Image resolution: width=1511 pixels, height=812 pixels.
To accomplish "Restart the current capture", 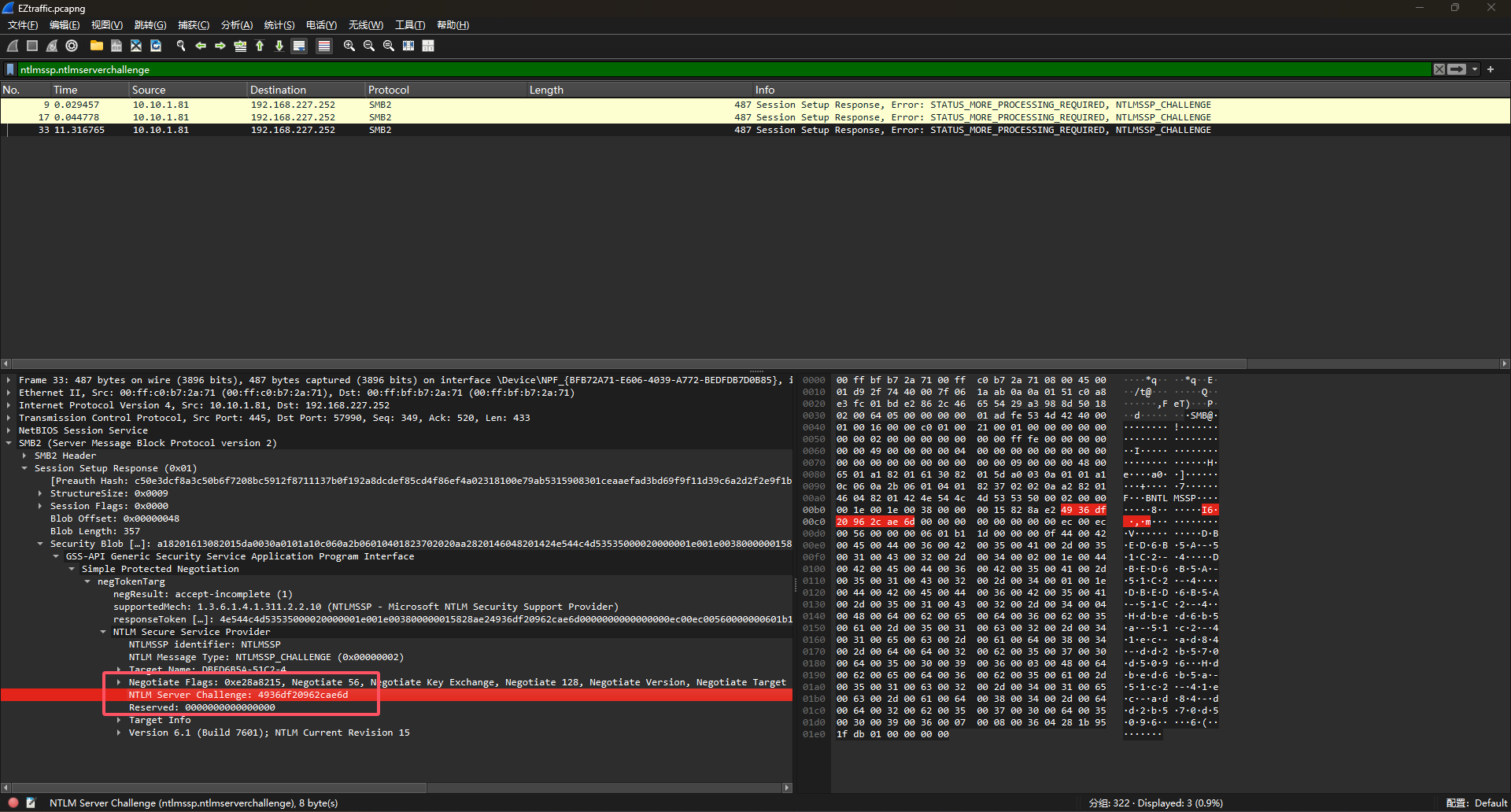I will tap(52, 46).
